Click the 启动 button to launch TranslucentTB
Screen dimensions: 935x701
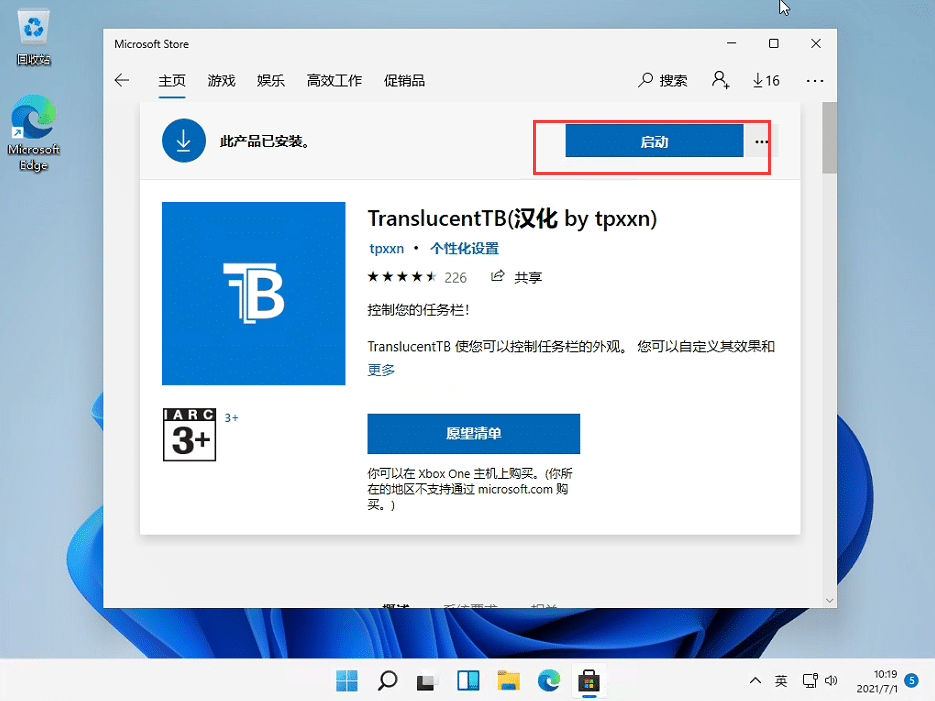tap(654, 141)
